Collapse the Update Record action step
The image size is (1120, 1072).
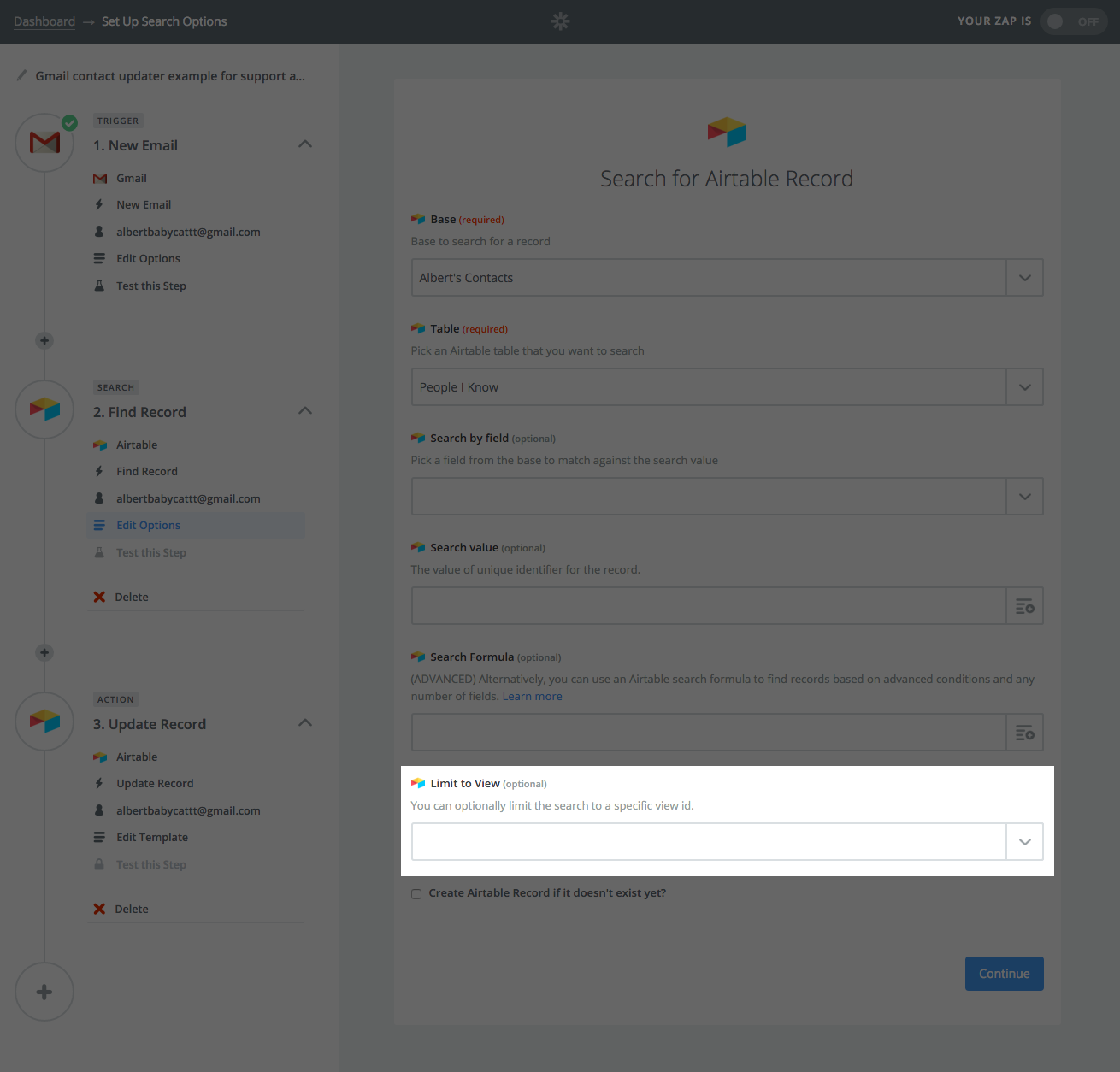tap(305, 723)
